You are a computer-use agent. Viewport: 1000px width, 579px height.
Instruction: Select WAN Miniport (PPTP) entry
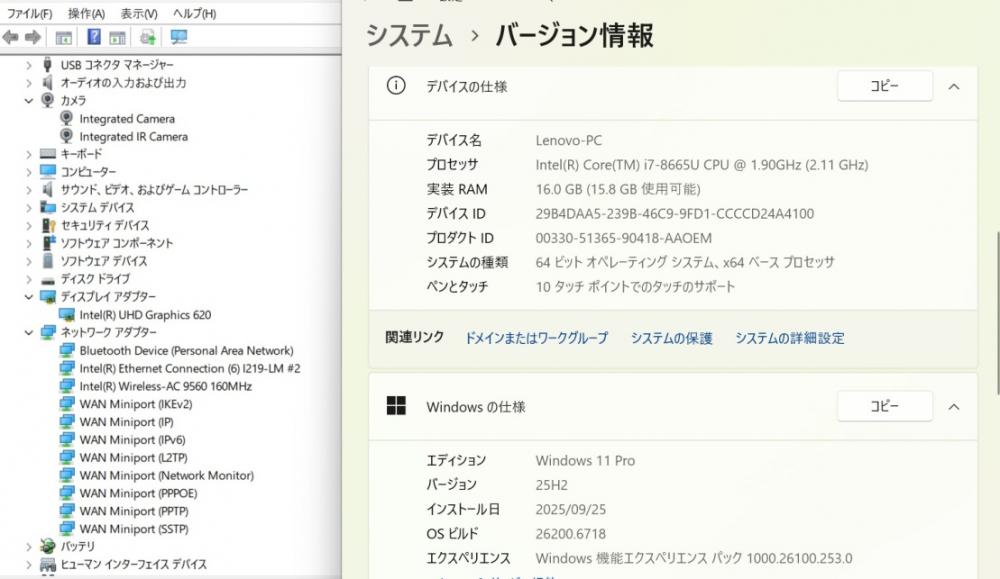coord(134,511)
